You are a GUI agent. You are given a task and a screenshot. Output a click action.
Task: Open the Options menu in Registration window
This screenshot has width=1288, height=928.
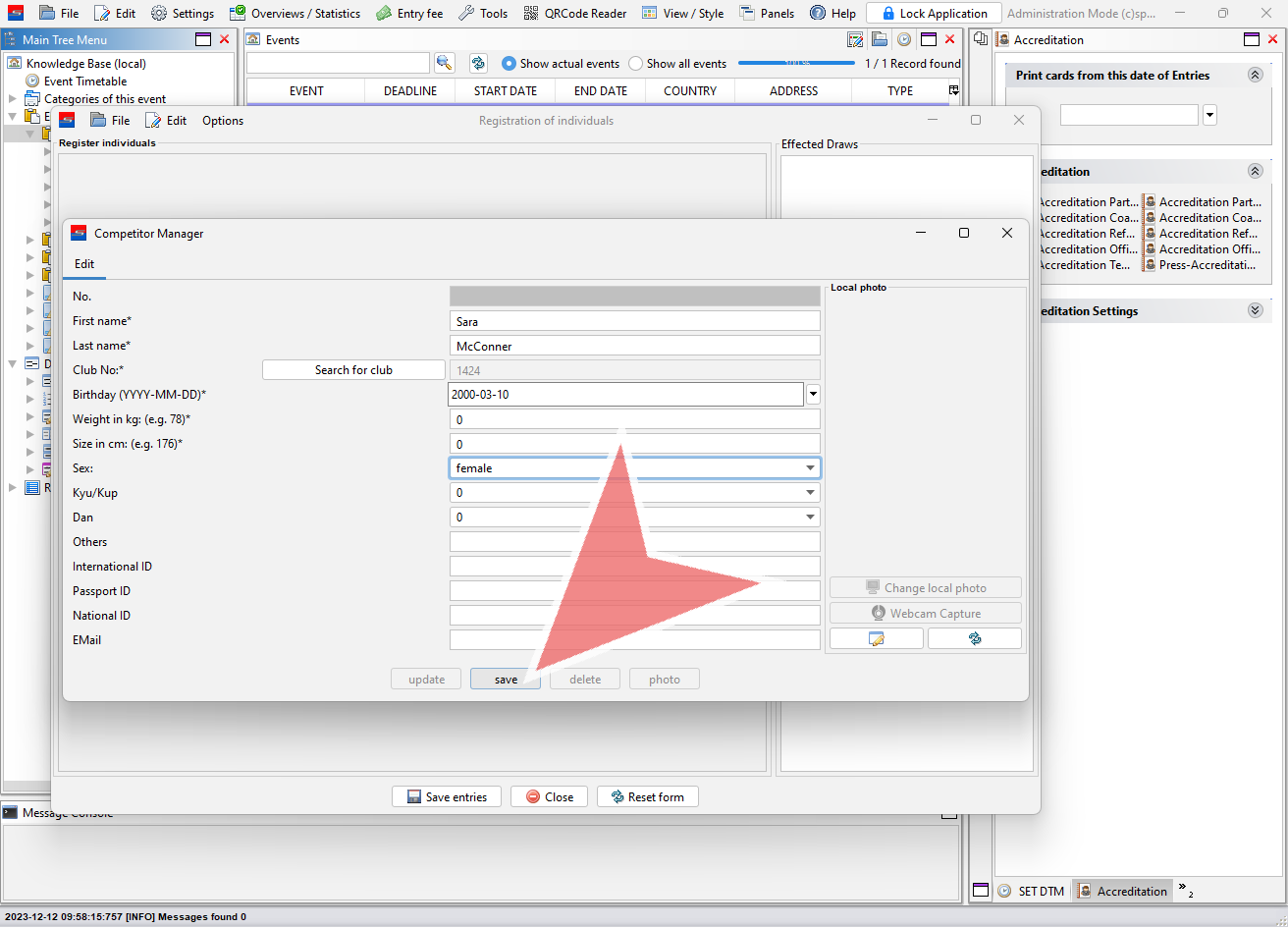coord(223,120)
